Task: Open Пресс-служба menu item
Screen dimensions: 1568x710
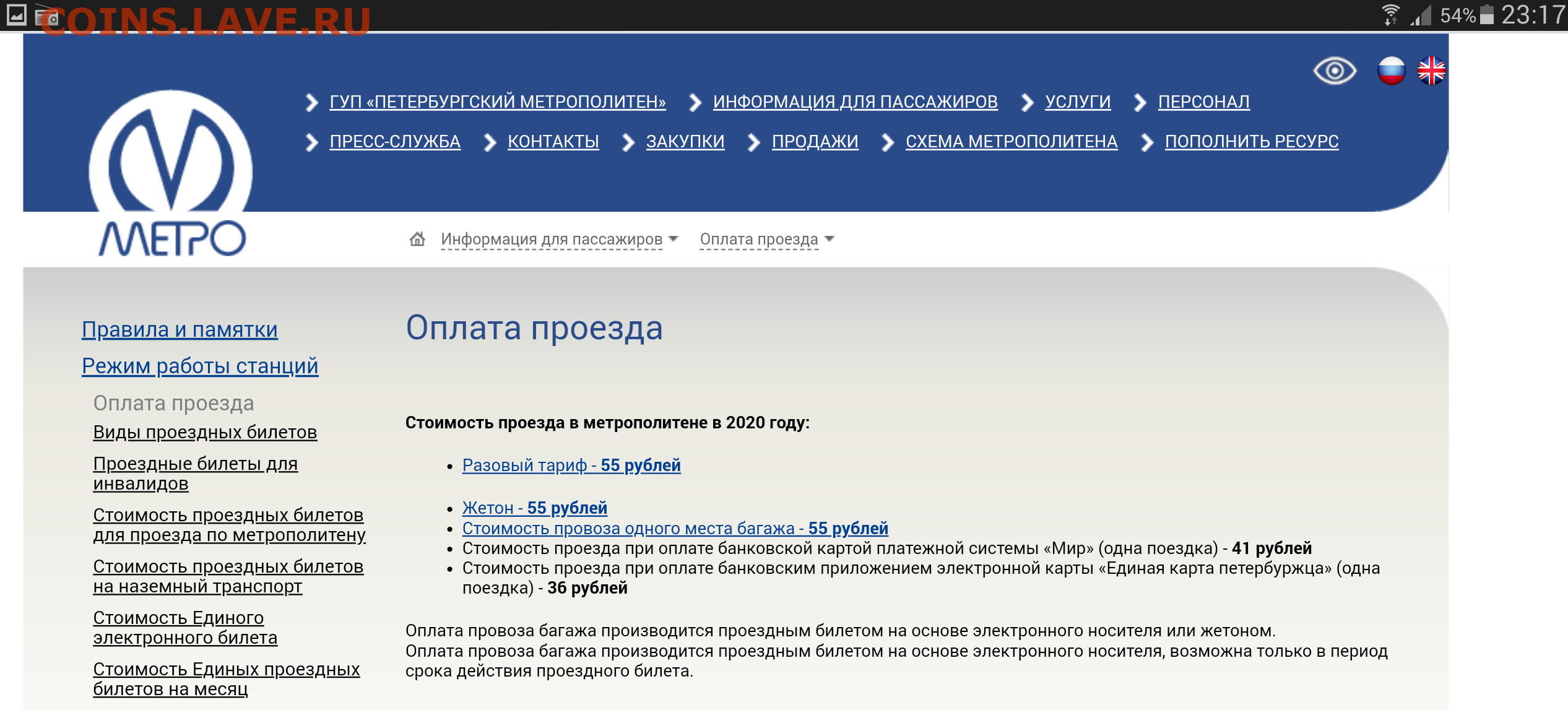Action: tap(395, 142)
